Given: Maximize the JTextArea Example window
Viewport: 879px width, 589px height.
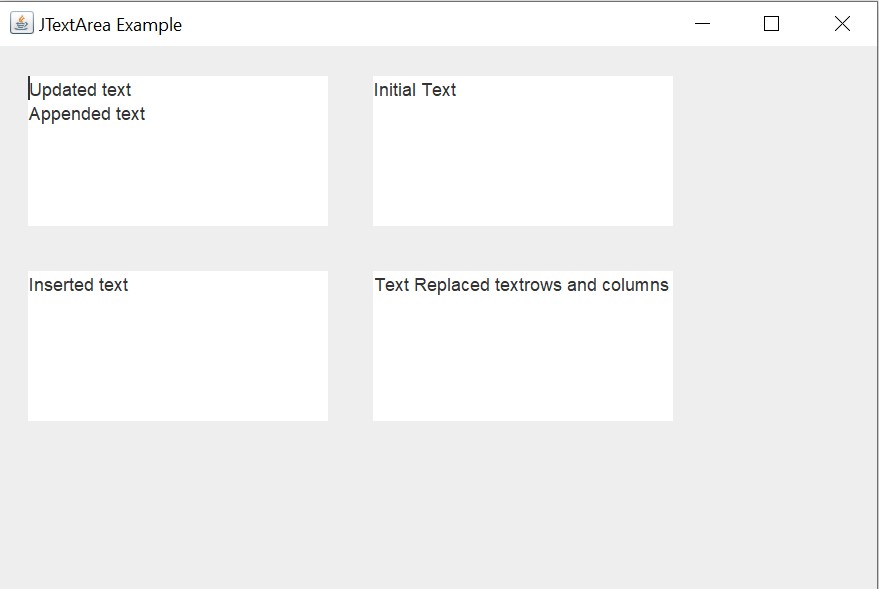Looking at the screenshot, I should 771,24.
